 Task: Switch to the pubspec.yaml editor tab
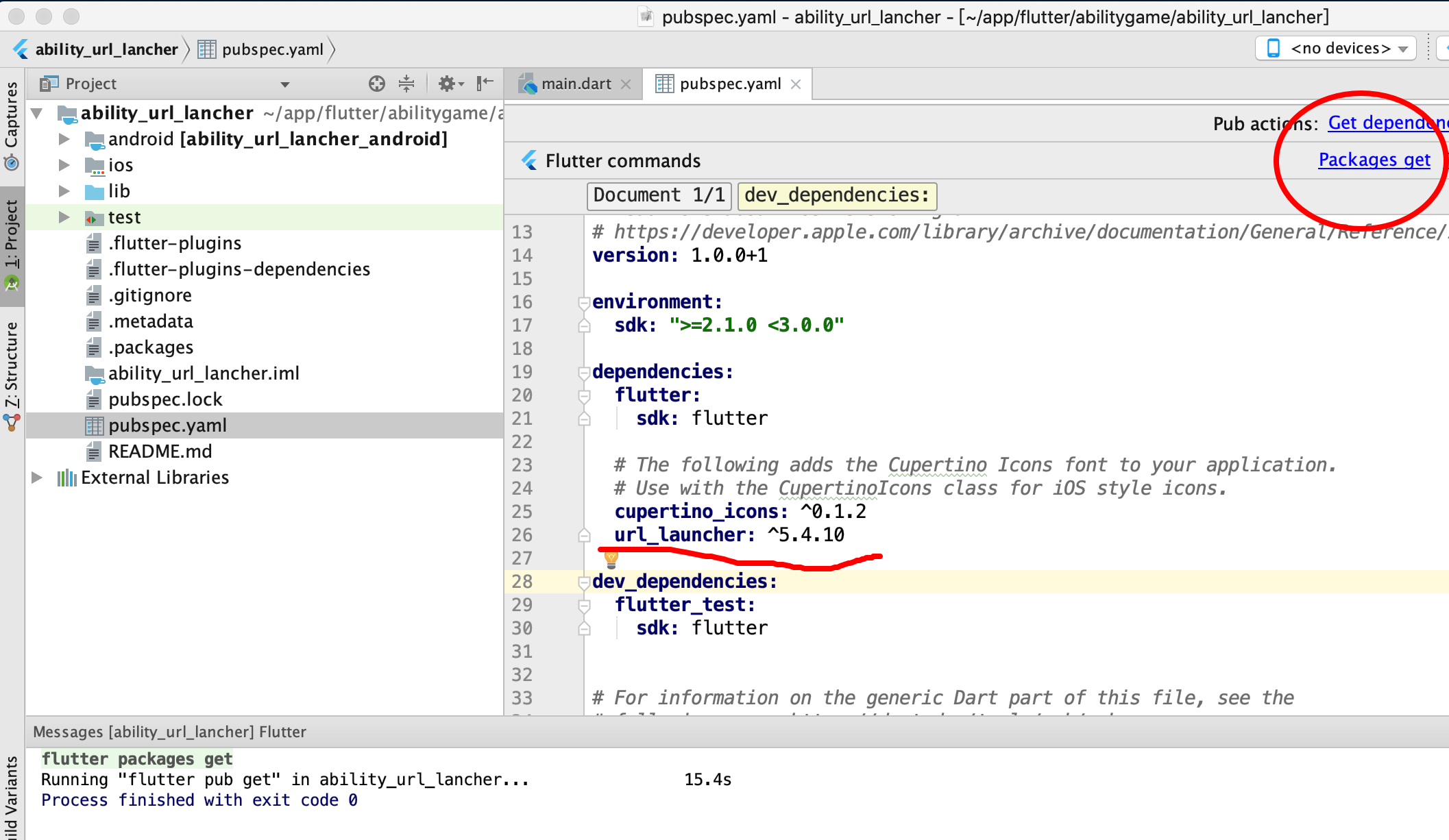(730, 84)
